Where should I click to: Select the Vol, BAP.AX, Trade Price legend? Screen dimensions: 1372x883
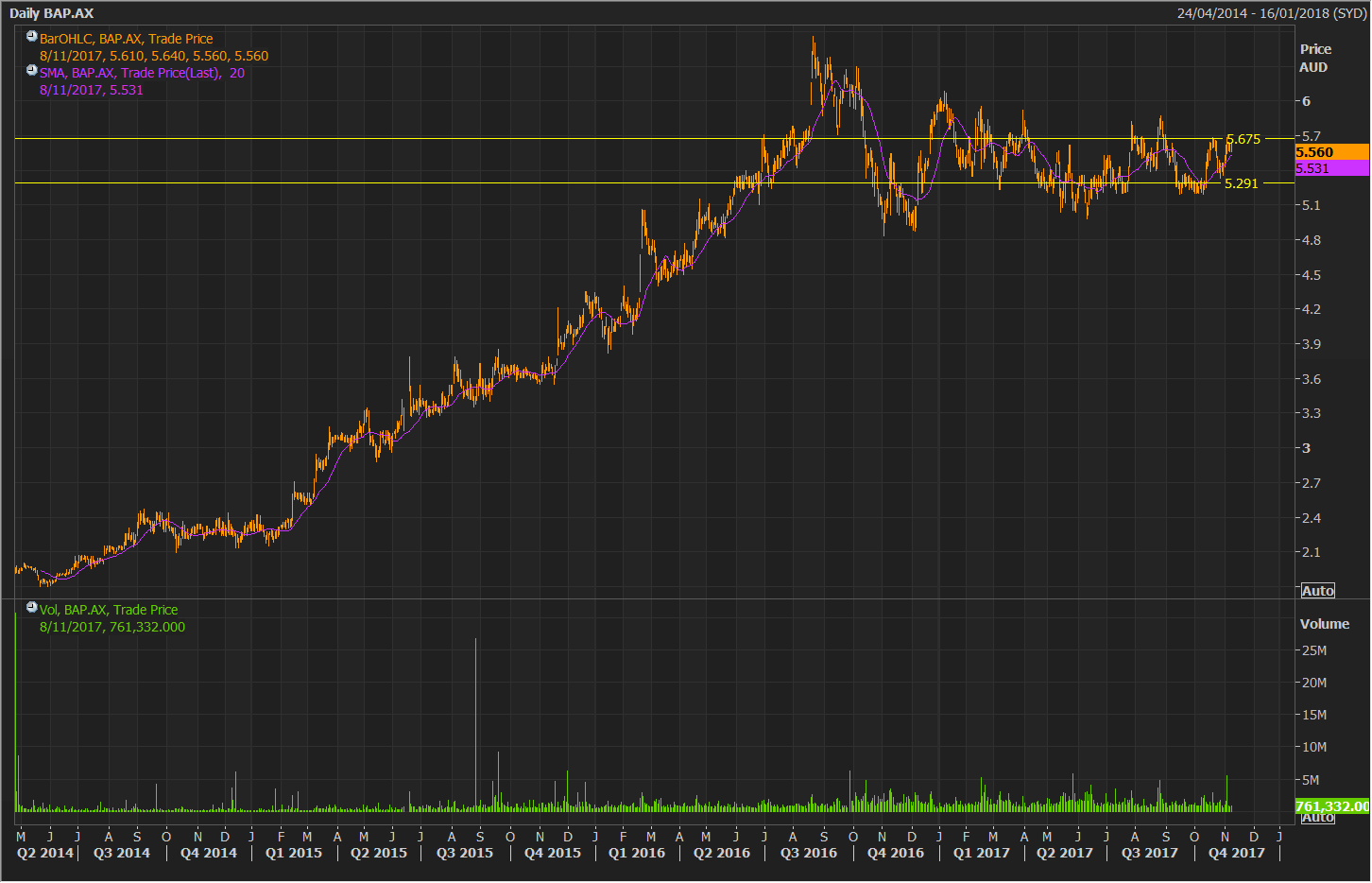click(109, 610)
